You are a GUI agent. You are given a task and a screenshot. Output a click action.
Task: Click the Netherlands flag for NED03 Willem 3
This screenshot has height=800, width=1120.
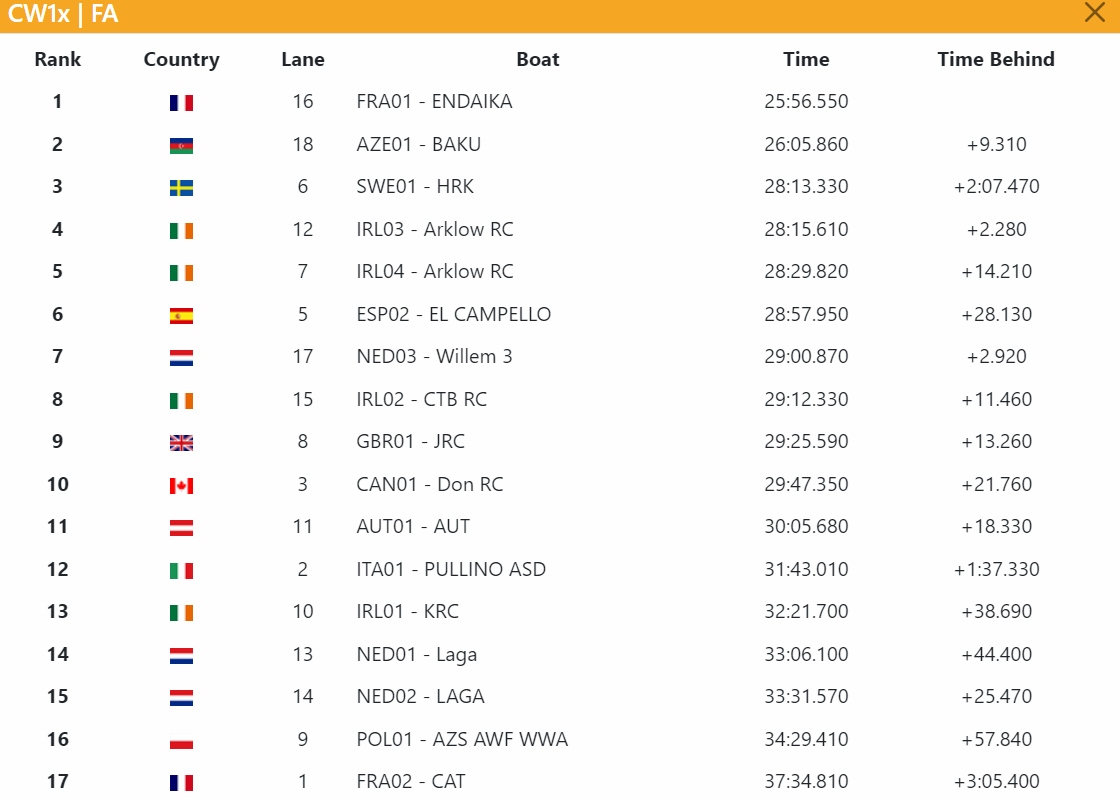181,358
